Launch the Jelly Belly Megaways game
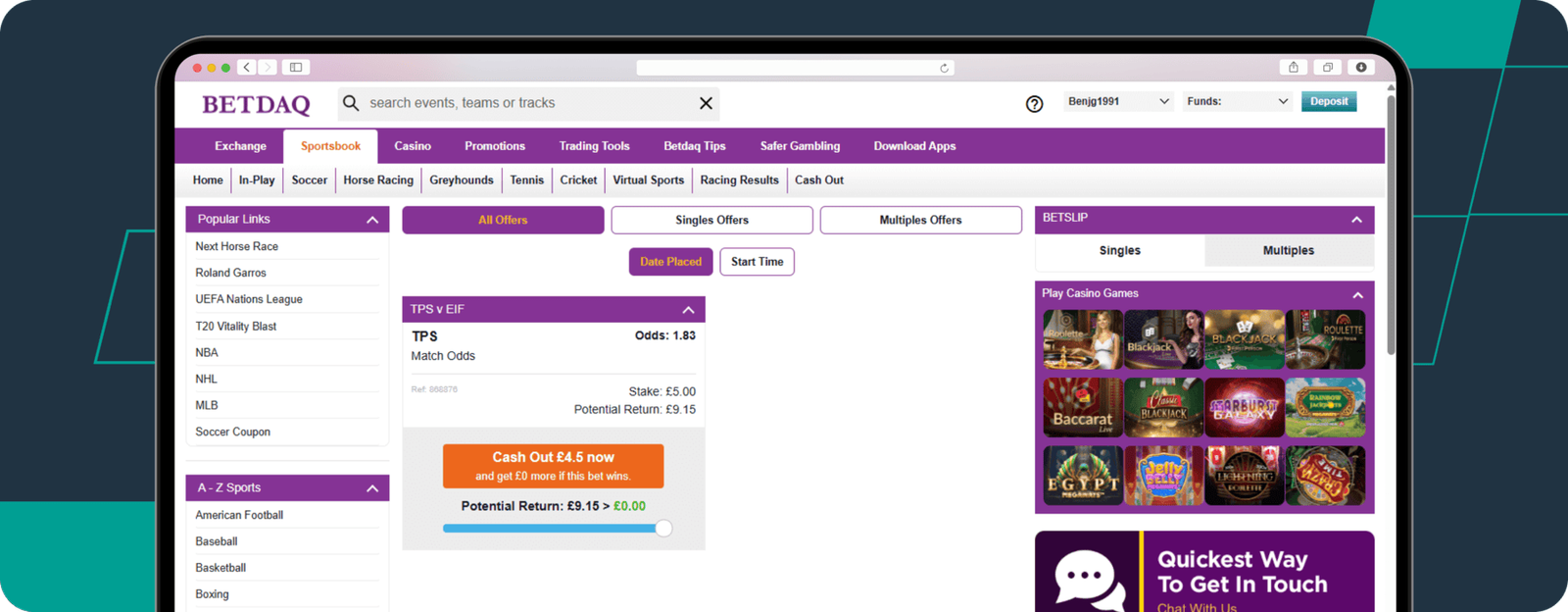Screen dimensions: 1568x612 (1163, 475)
